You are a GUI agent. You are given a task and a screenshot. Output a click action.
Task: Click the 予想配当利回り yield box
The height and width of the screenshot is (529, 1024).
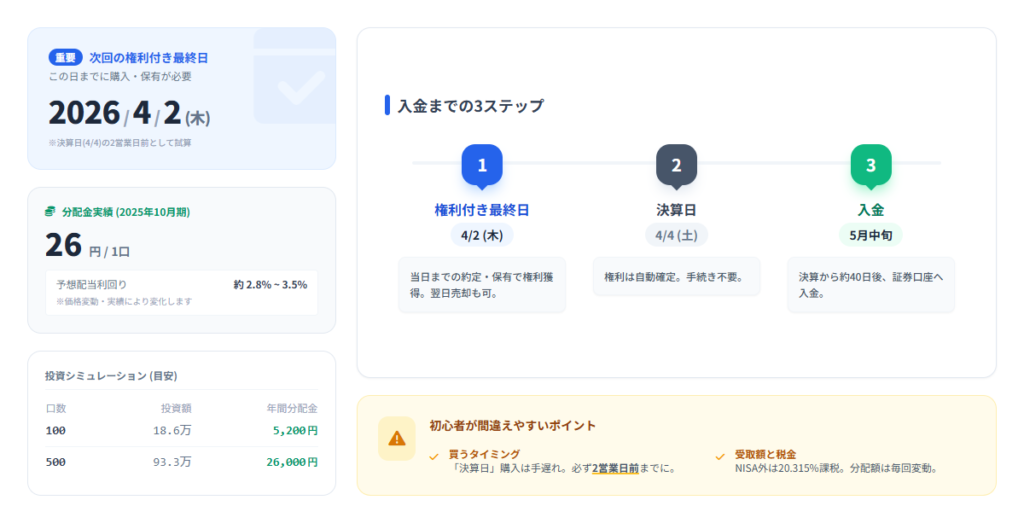click(181, 291)
